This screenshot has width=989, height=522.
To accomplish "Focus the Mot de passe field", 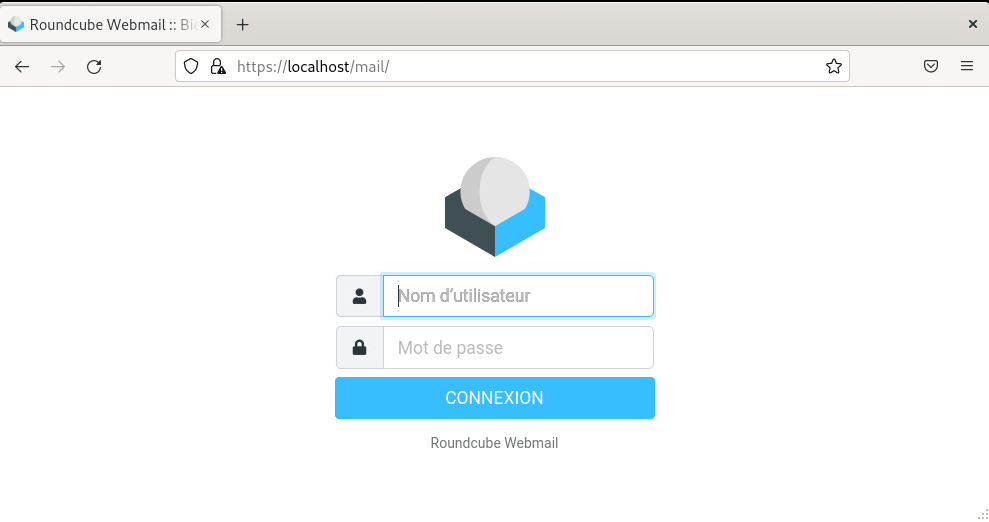I will [518, 347].
